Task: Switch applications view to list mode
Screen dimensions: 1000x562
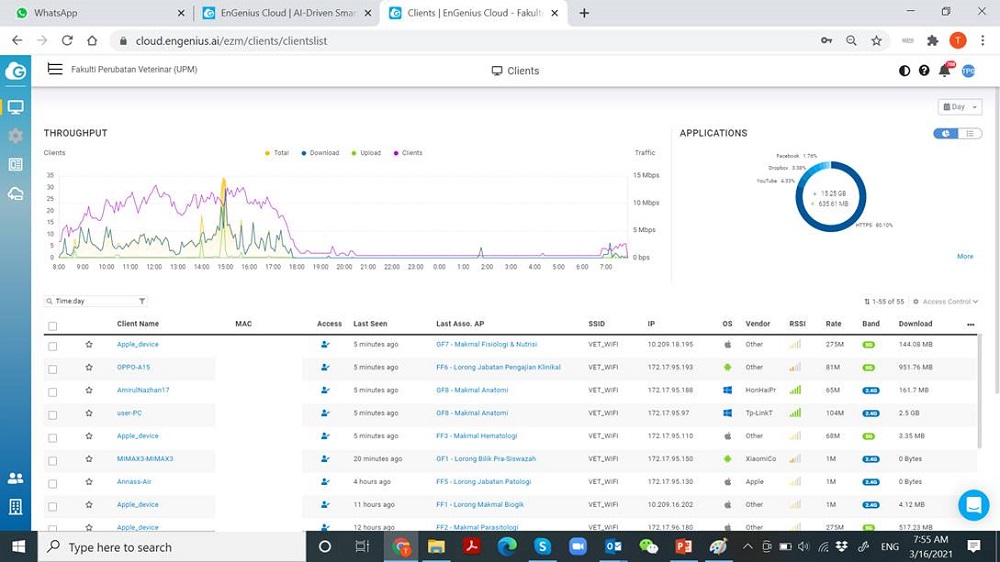Action: (970, 133)
